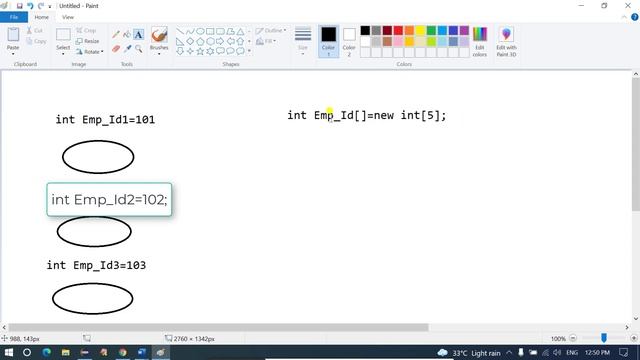Choose the Curve shape
This screenshot has height=360, width=640.
pyautogui.click(x=190, y=31)
